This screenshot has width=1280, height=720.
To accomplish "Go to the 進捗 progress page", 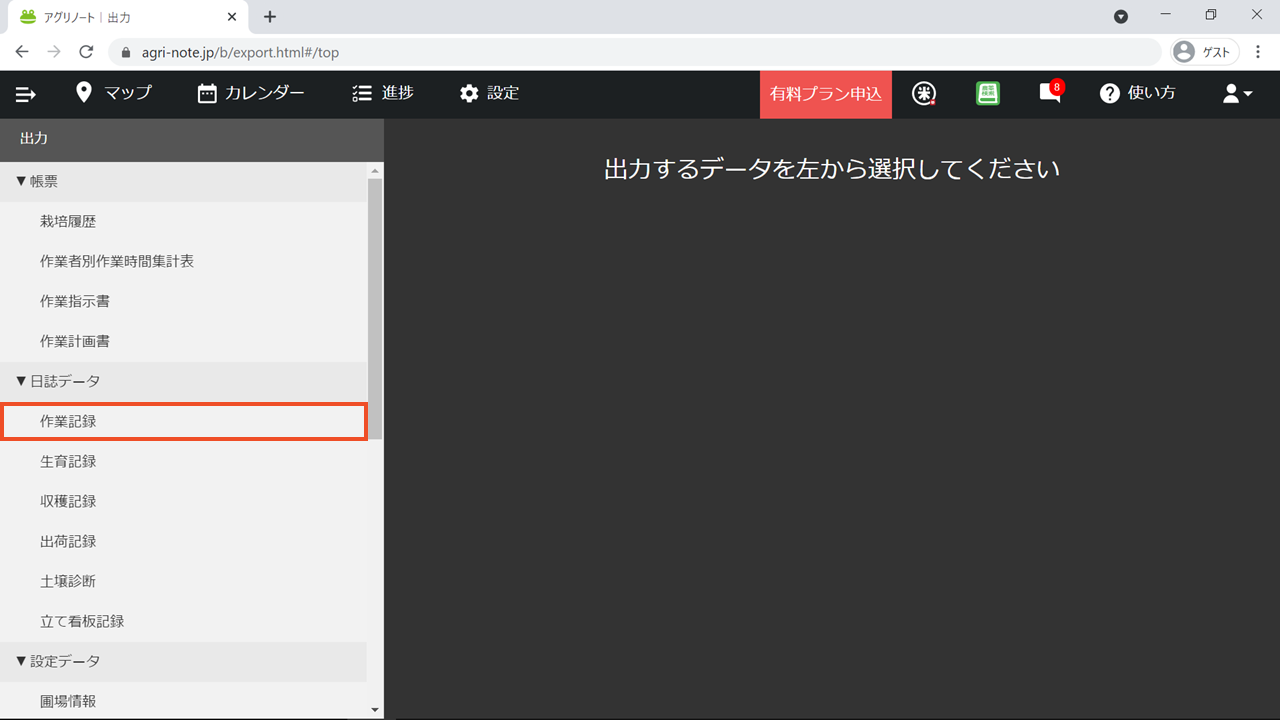I will (x=383, y=93).
